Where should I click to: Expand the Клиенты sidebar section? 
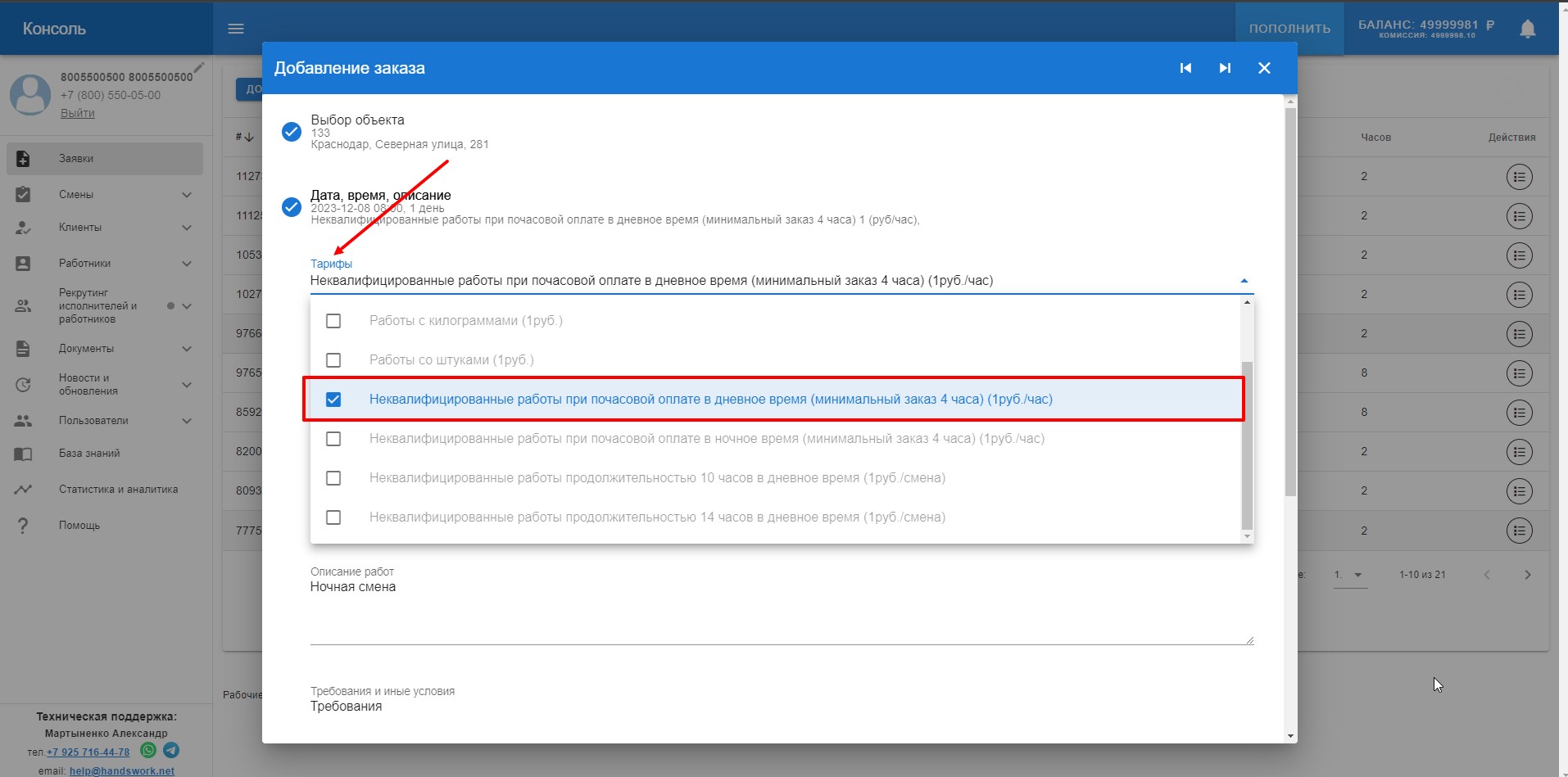click(x=187, y=228)
